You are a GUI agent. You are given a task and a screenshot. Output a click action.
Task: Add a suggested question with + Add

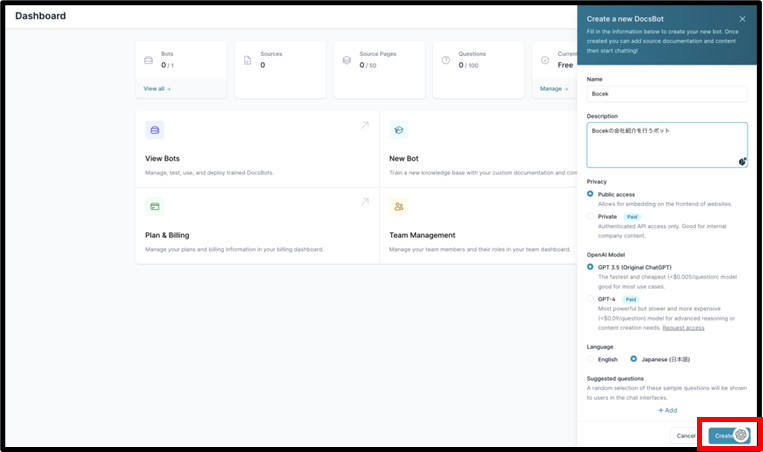[x=668, y=410]
